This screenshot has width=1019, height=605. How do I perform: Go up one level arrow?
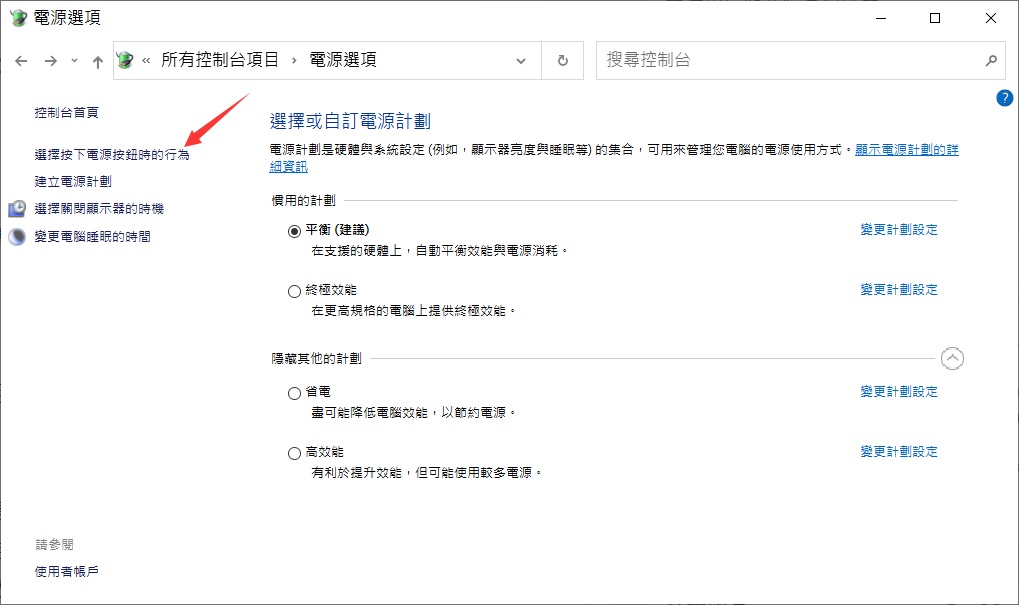pyautogui.click(x=97, y=62)
